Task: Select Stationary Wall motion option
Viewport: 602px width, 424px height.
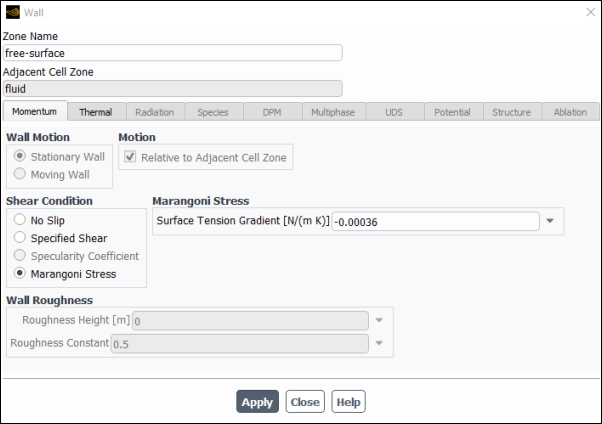Action: point(20,157)
